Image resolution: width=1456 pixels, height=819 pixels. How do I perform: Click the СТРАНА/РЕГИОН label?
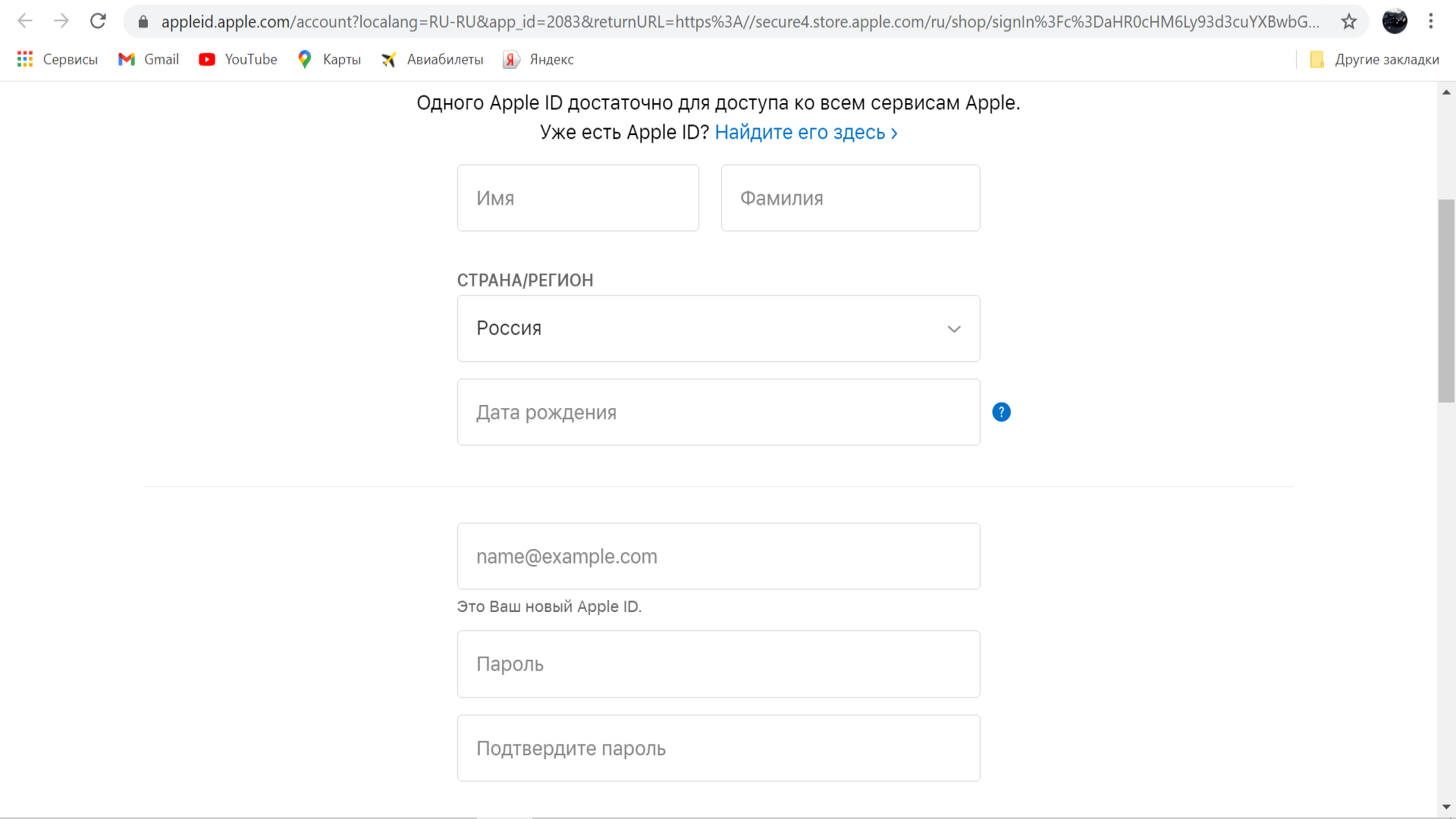tap(525, 280)
